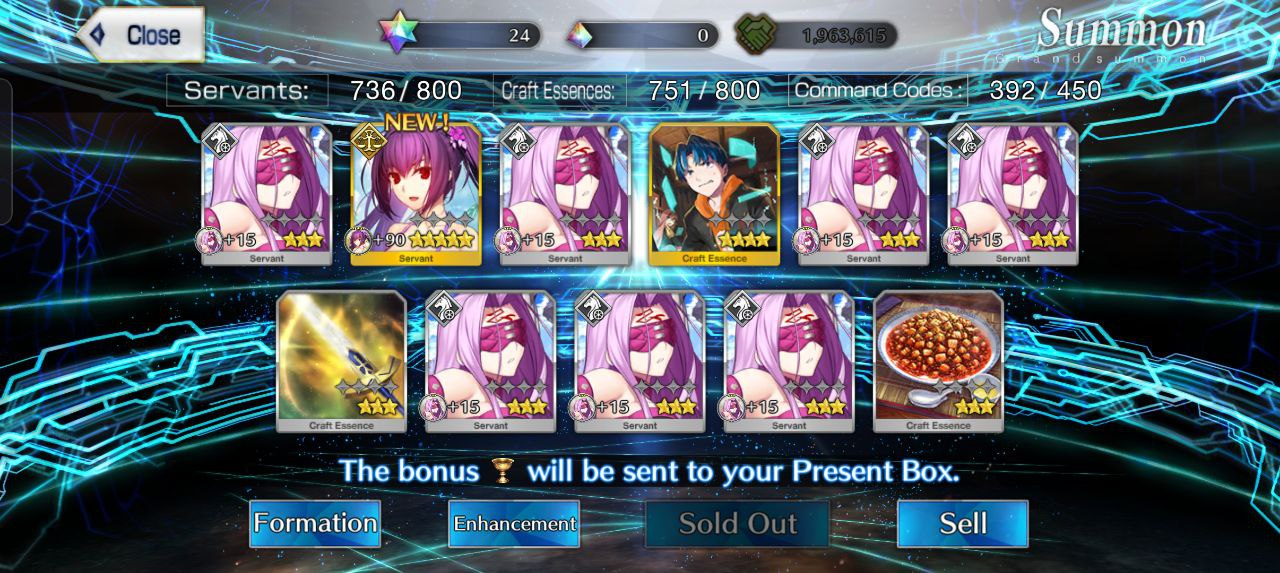
Task: Click the Servants count 736/800
Action: pyautogui.click(x=406, y=91)
